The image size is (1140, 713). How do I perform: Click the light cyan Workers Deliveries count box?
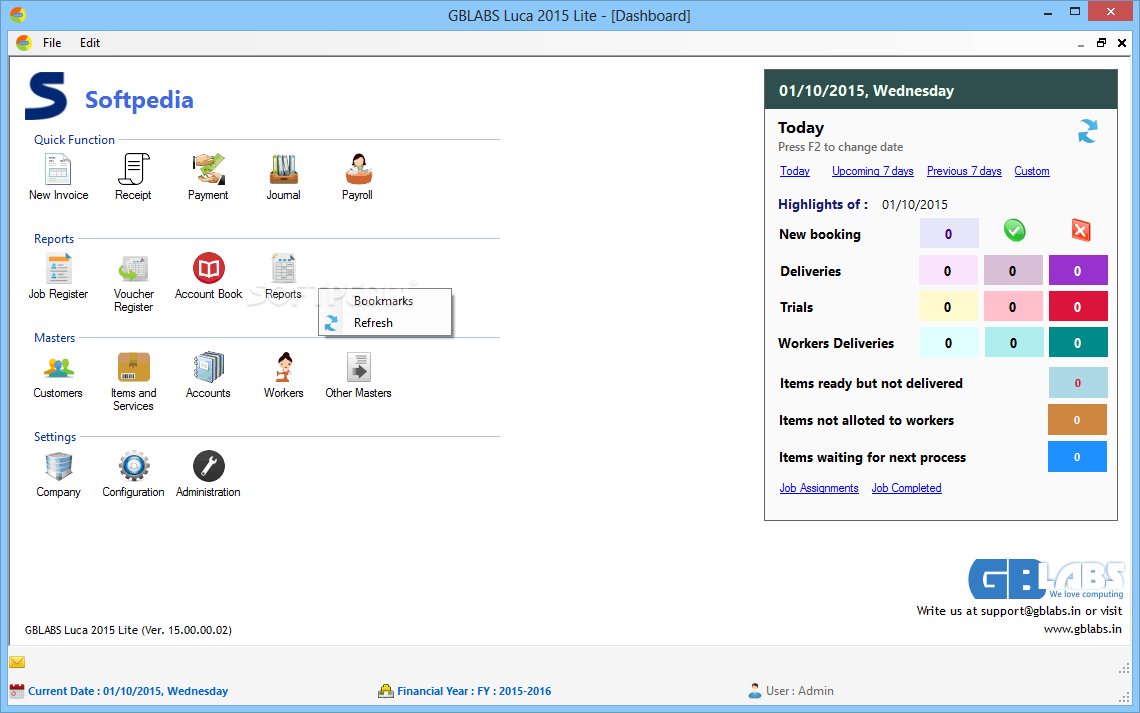point(949,342)
